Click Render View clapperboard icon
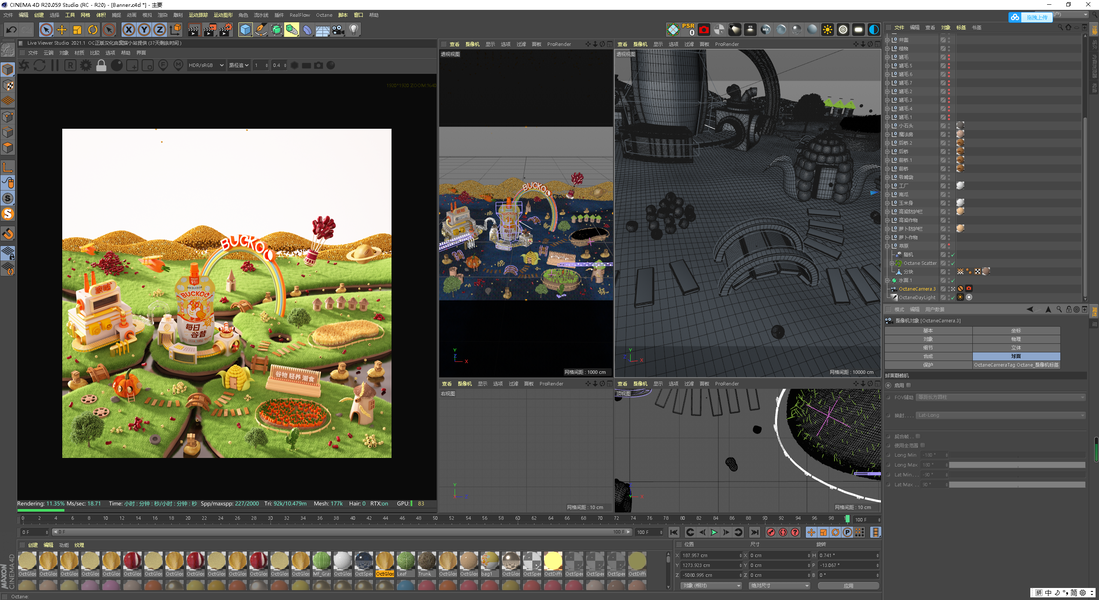 [193, 29]
